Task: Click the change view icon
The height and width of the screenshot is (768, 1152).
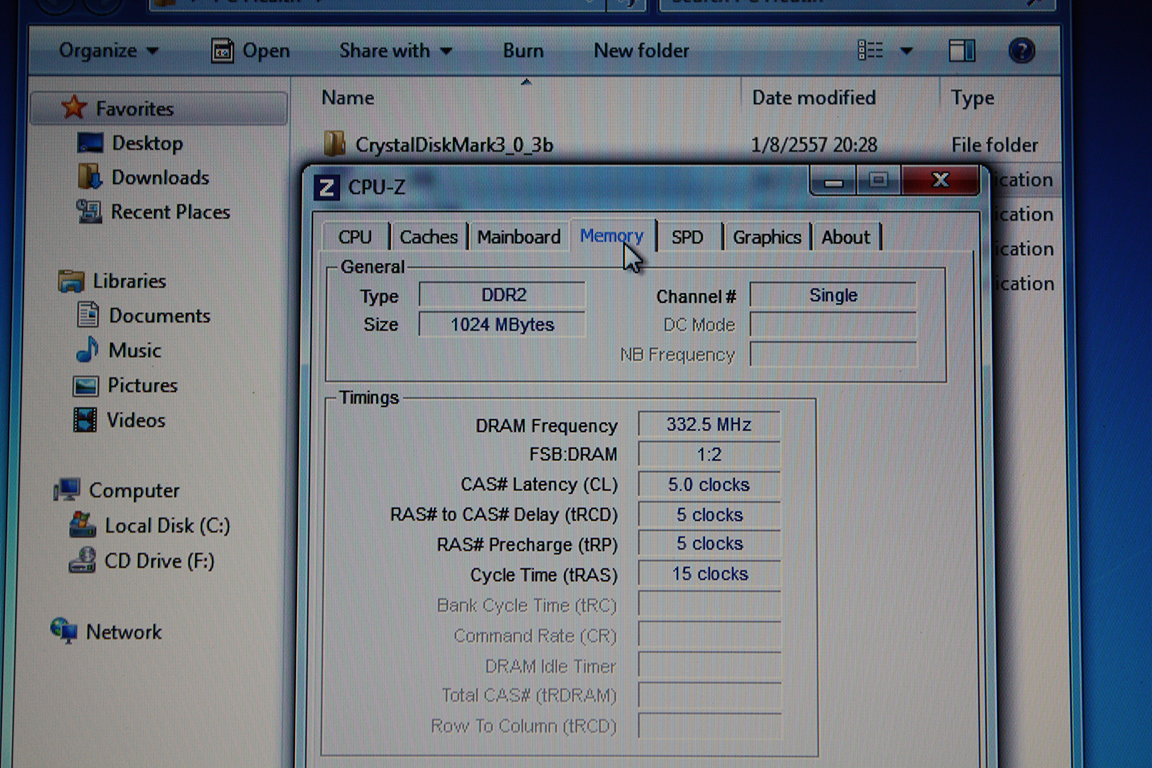Action: (871, 50)
